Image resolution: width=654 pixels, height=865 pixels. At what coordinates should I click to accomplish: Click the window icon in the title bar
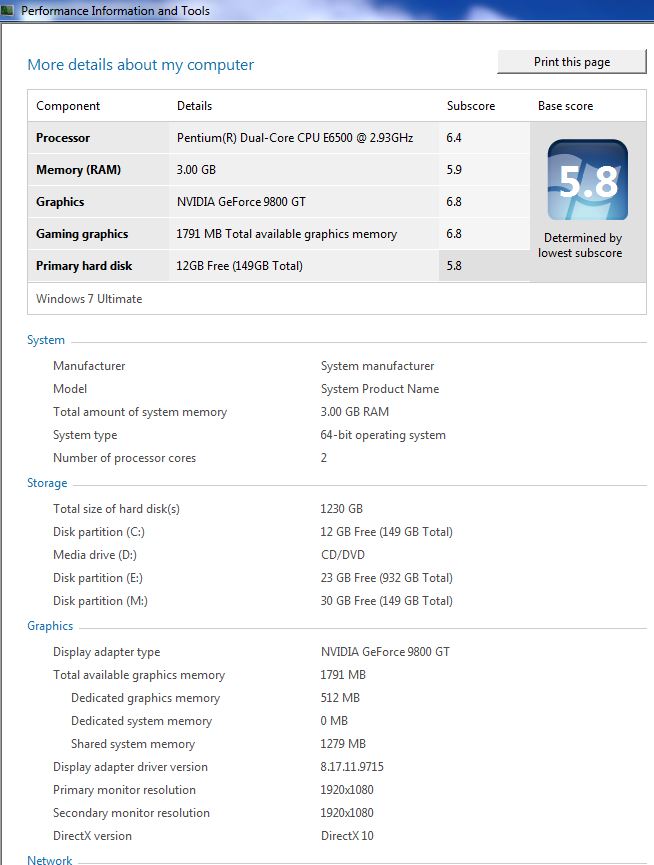click(7, 10)
